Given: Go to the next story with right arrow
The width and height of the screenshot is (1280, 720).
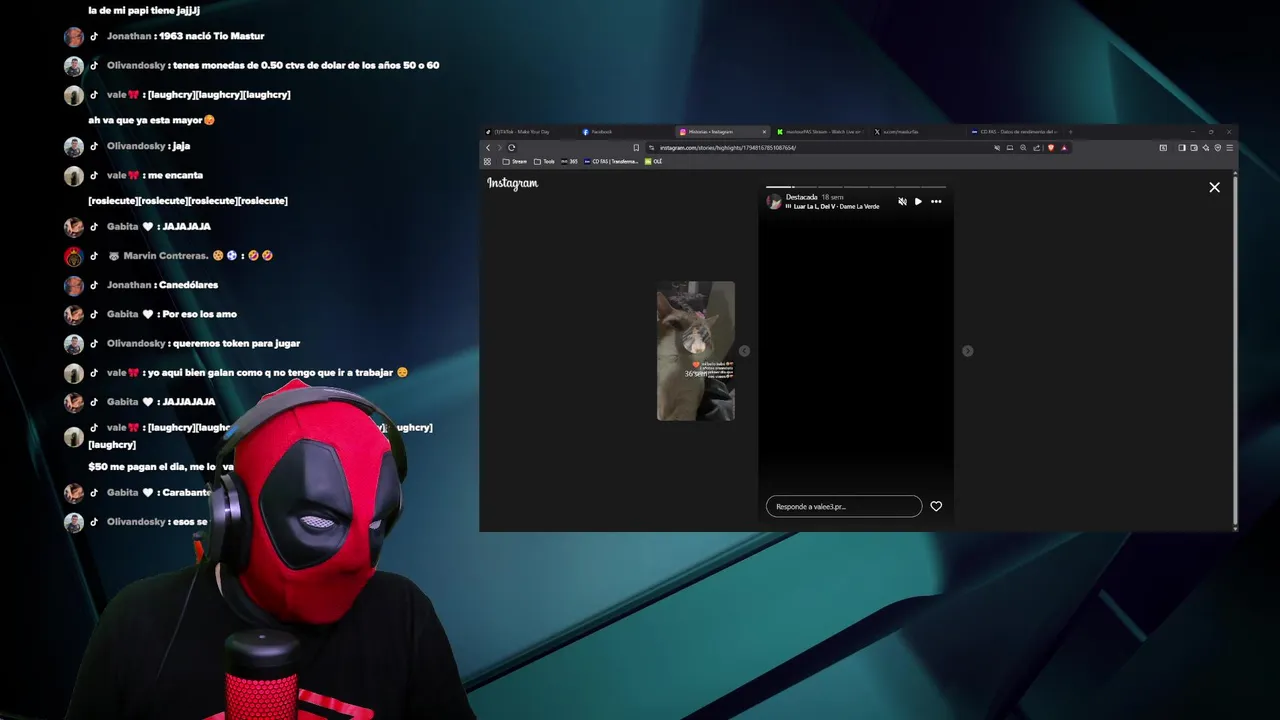Looking at the screenshot, I should [967, 351].
